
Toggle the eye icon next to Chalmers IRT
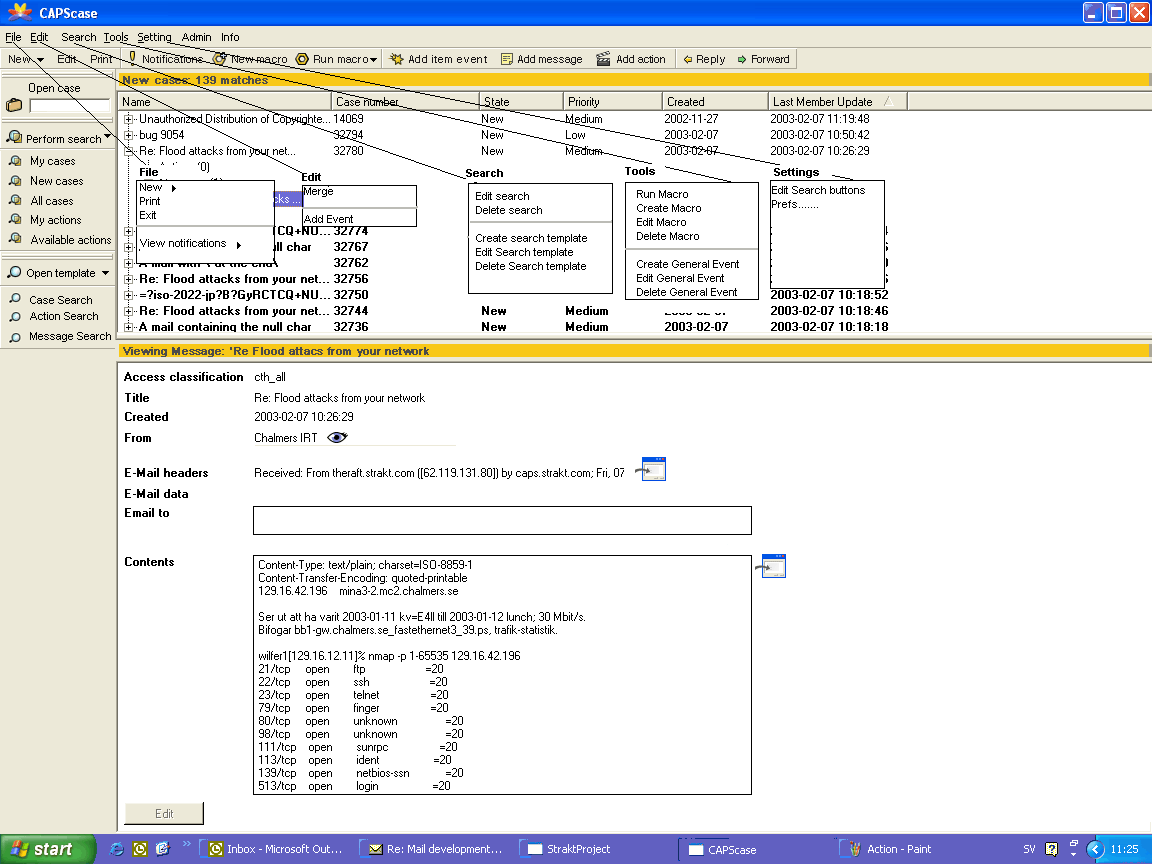337,438
